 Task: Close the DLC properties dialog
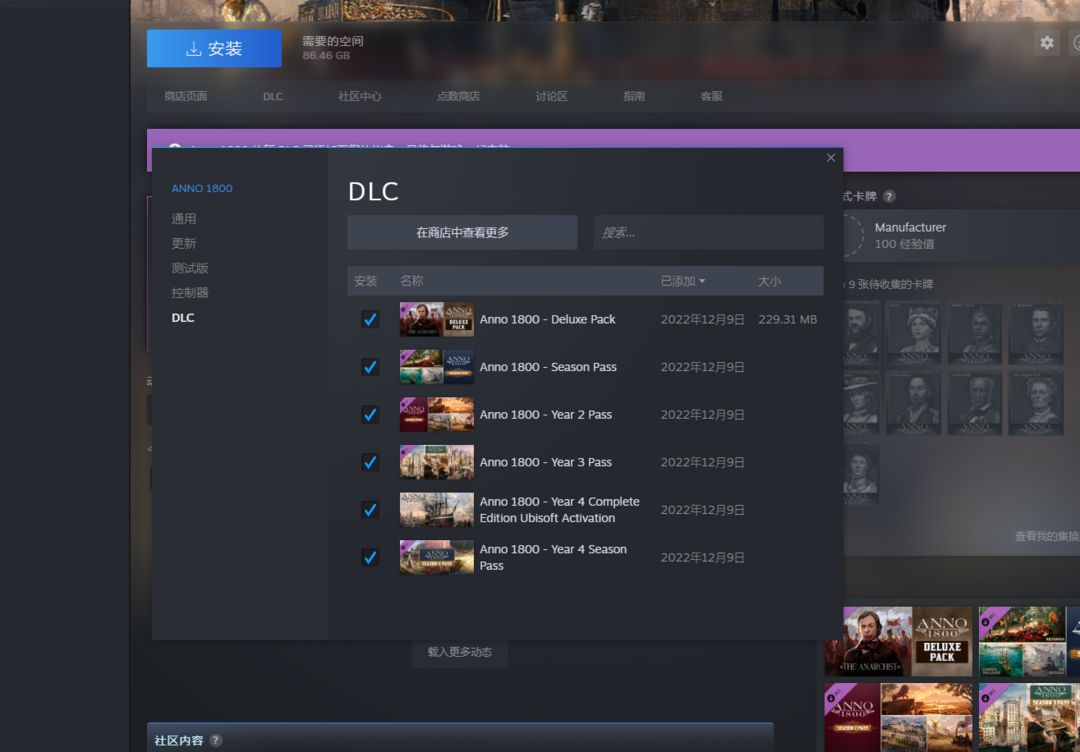click(830, 158)
